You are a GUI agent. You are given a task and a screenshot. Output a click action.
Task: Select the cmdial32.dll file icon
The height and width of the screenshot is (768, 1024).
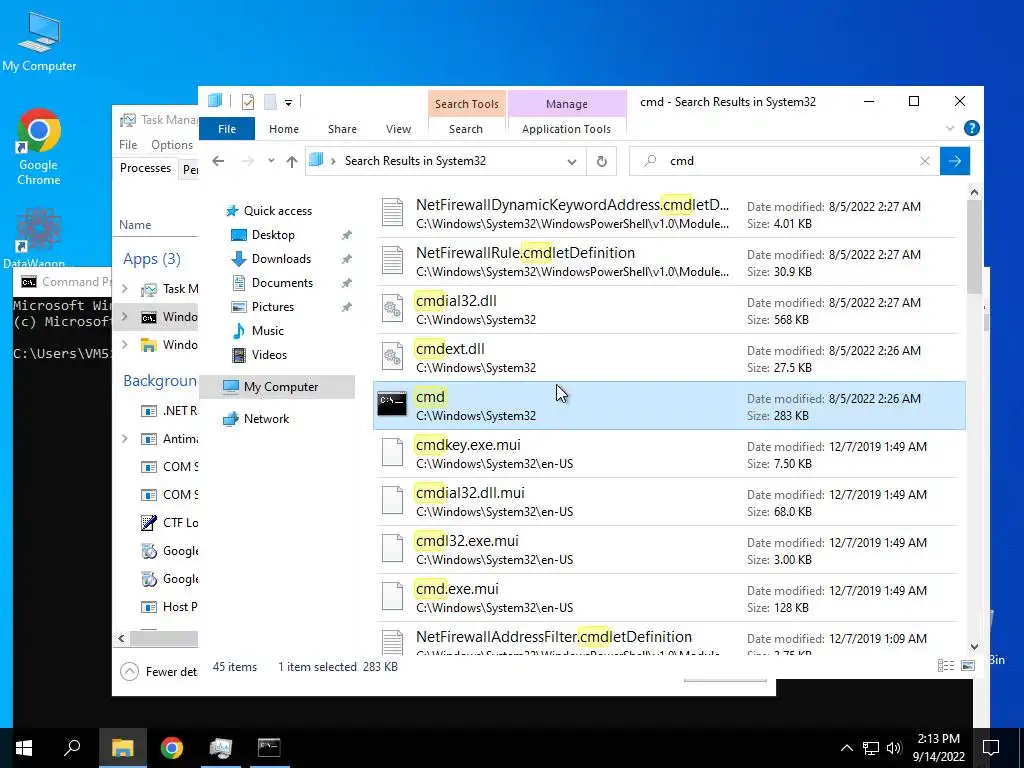(x=392, y=308)
